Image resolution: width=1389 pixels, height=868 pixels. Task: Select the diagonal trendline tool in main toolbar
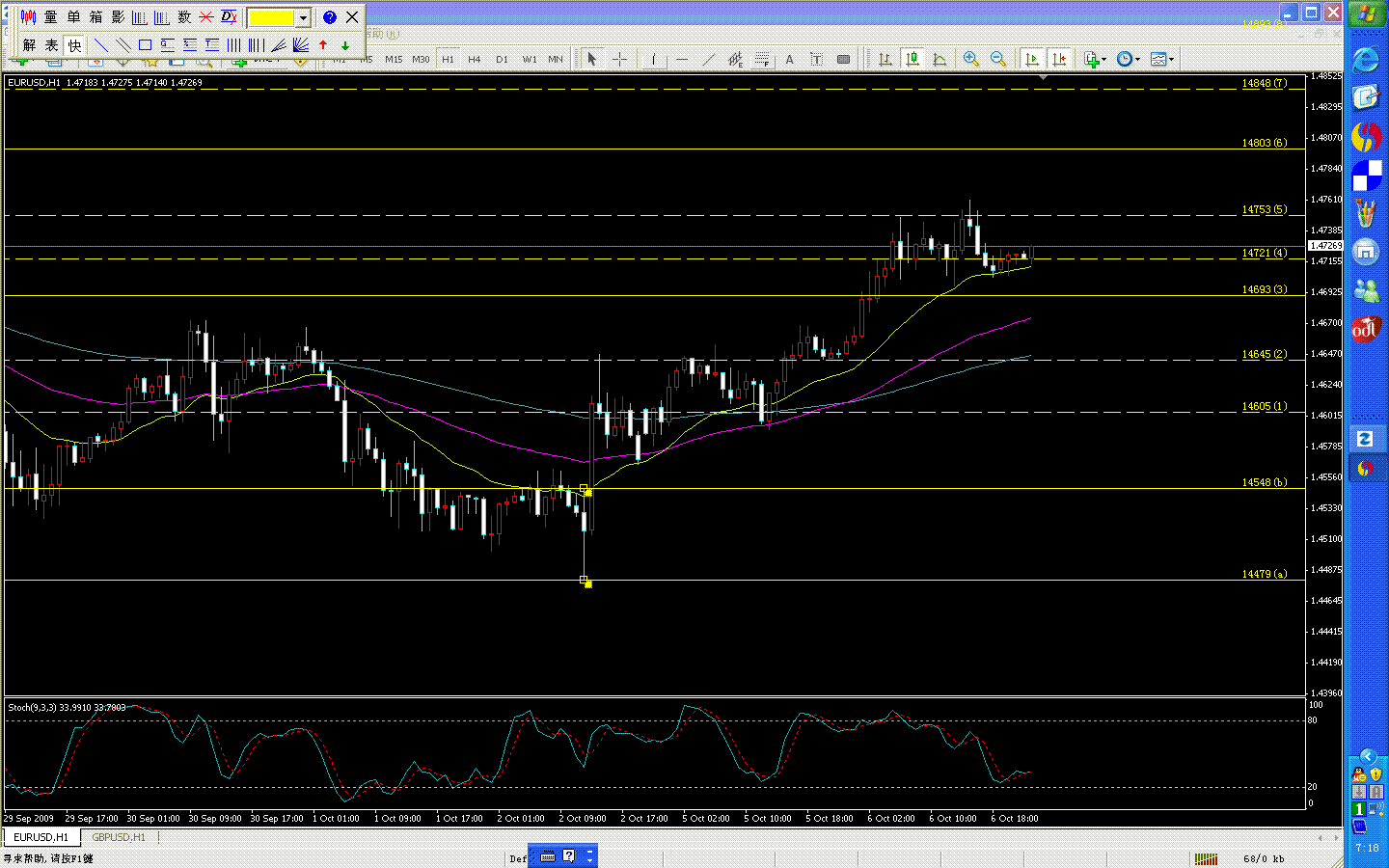pos(709,60)
